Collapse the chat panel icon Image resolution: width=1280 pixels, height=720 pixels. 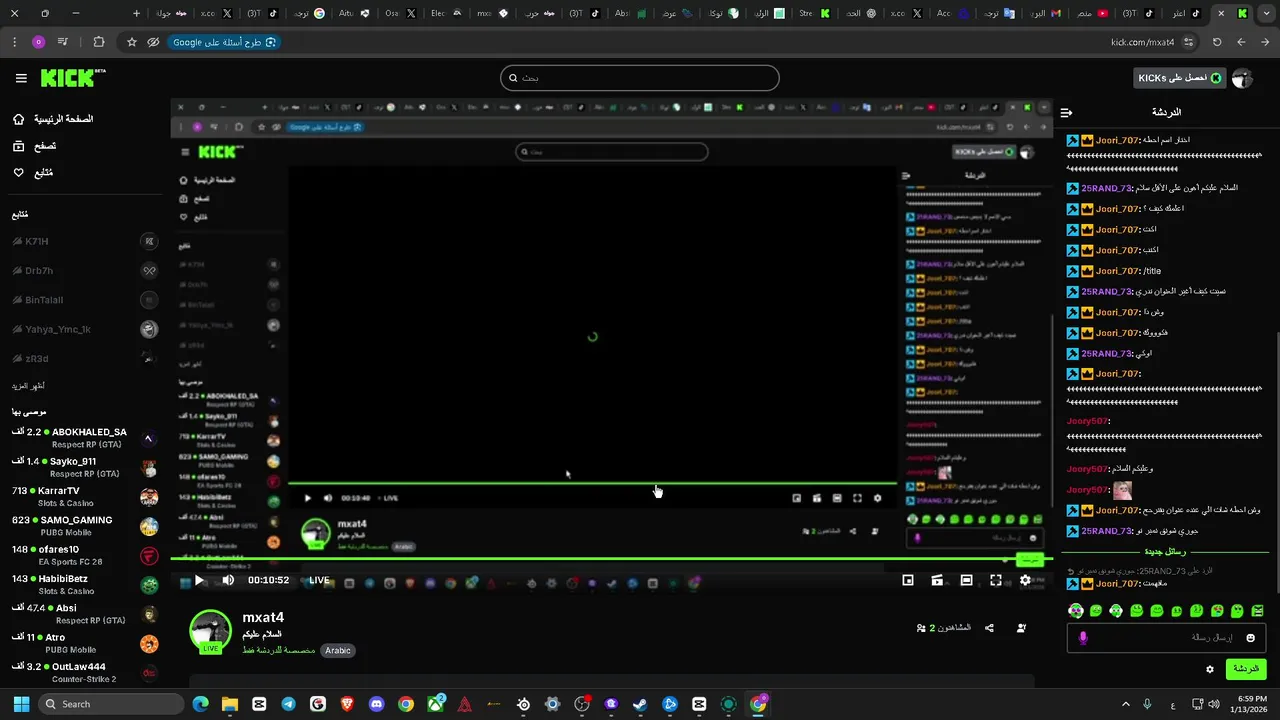[1066, 113]
